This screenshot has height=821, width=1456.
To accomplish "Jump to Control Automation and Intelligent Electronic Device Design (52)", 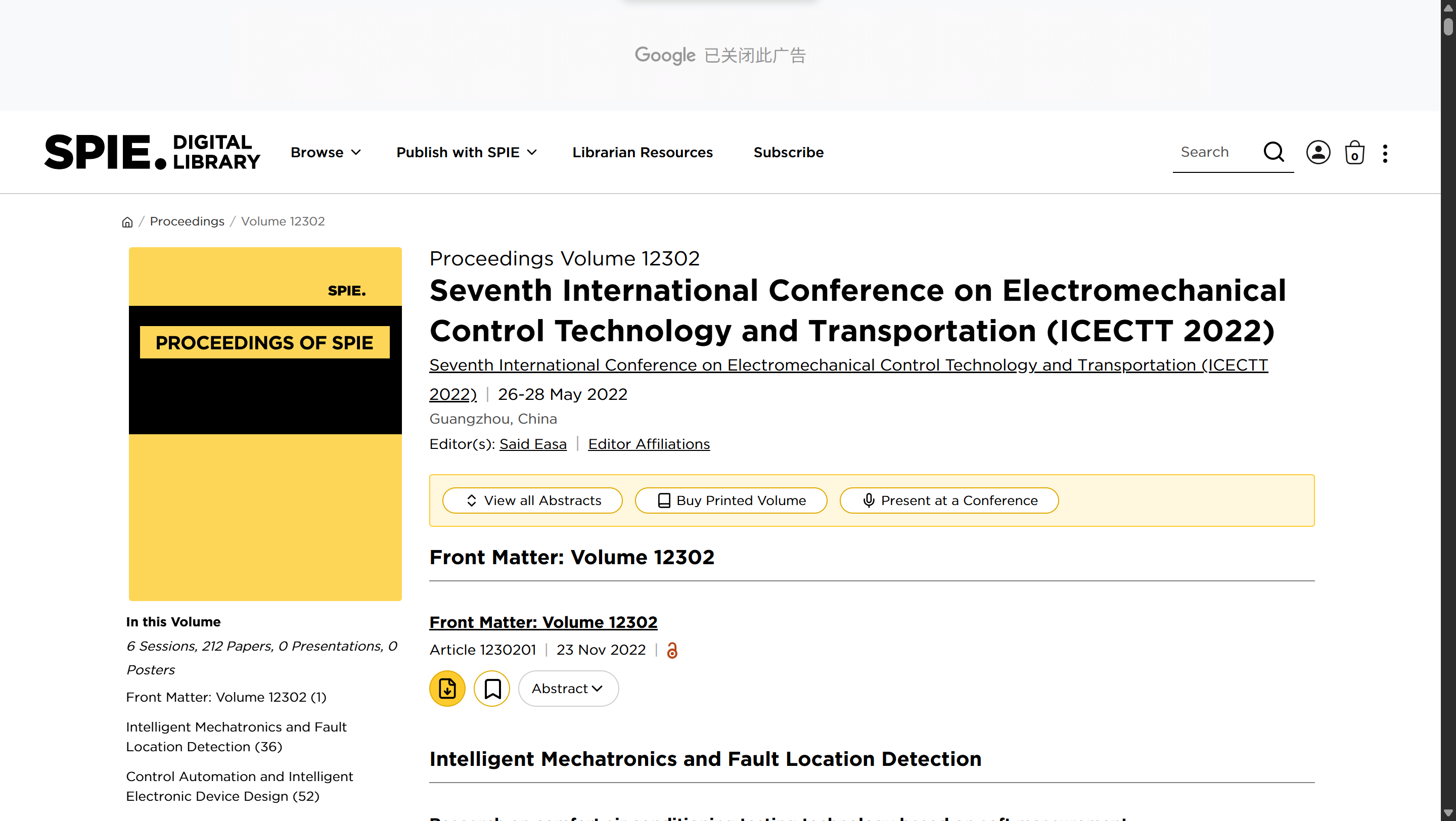I will [240, 787].
